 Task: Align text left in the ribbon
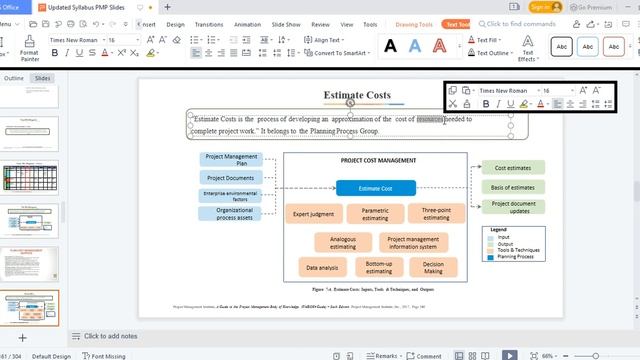click(196, 53)
